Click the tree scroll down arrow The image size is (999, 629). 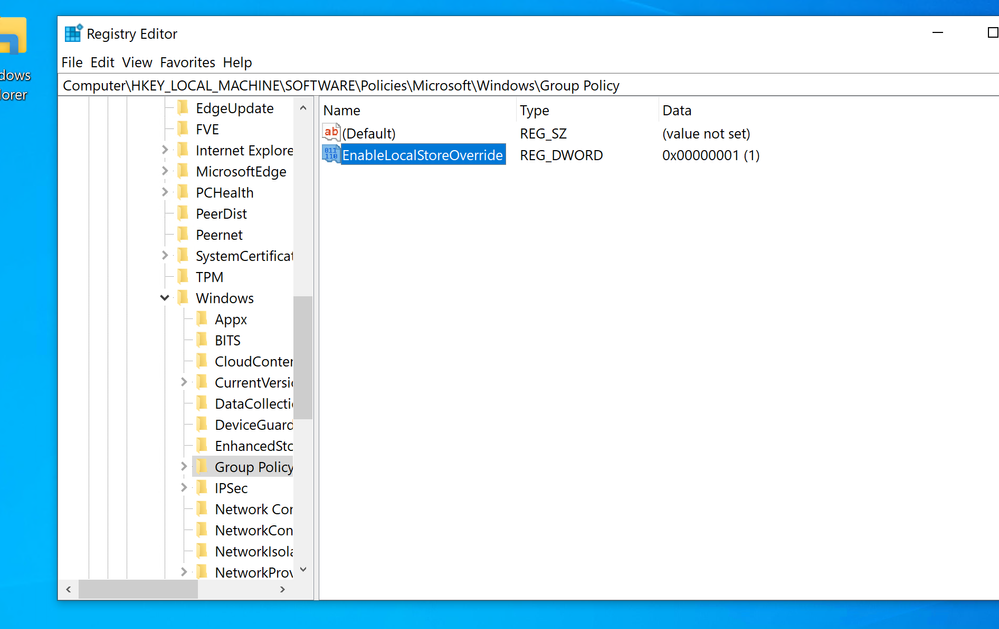coord(303,570)
